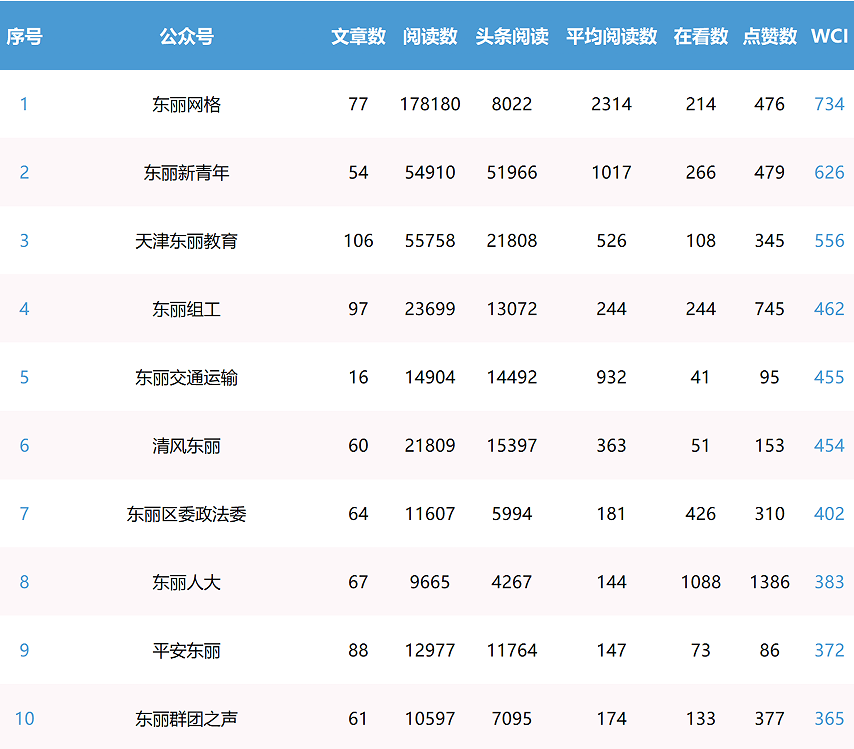This screenshot has width=854, height=749.
Task: Open WCI score 454 link
Action: coord(829,446)
